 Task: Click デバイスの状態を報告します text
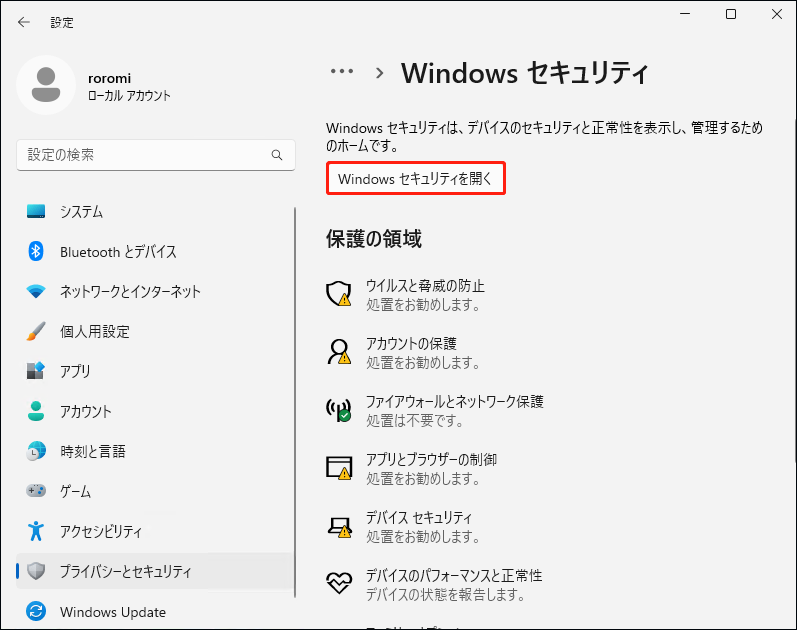(x=445, y=594)
